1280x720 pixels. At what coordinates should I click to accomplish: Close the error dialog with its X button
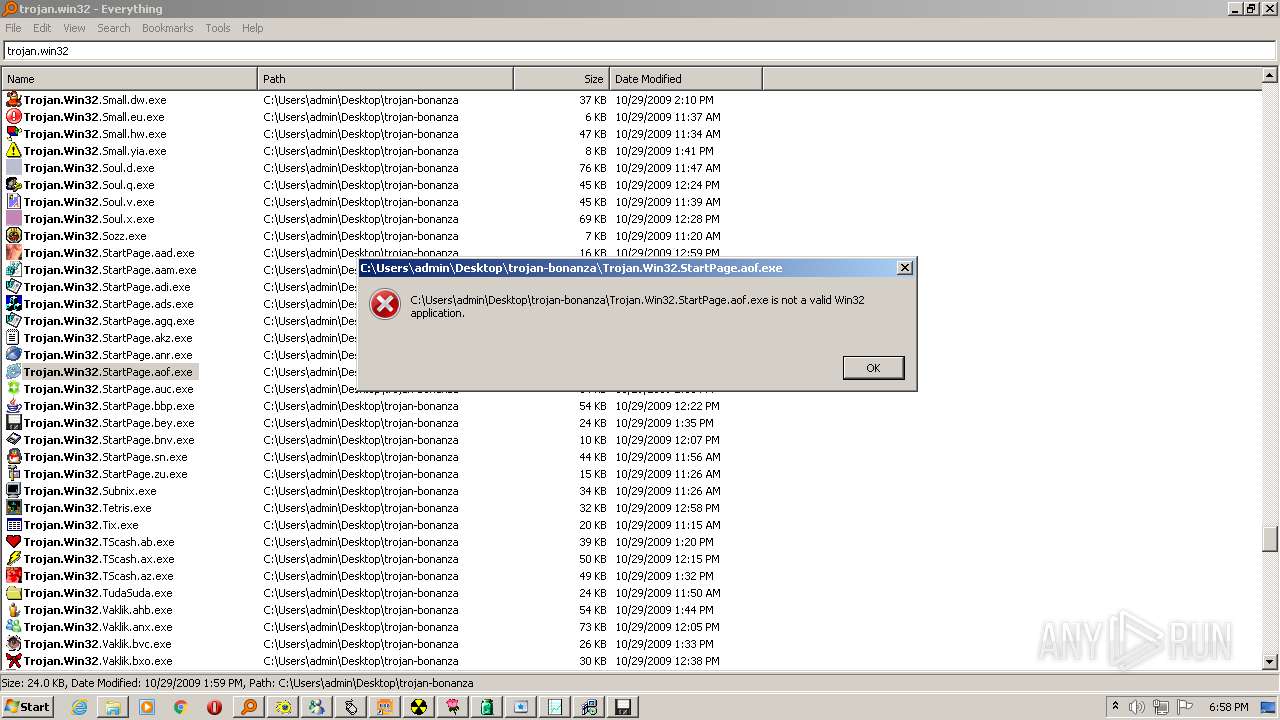[904, 268]
